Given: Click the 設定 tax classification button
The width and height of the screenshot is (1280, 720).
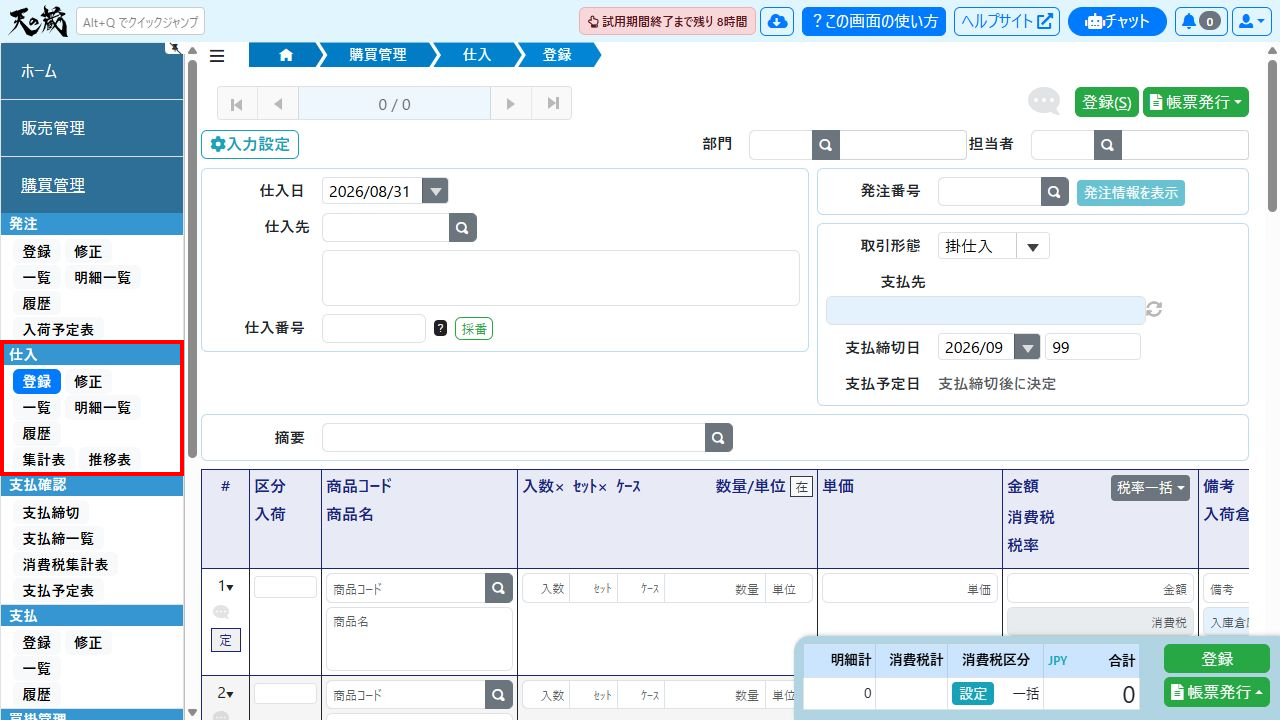Looking at the screenshot, I should (x=973, y=694).
